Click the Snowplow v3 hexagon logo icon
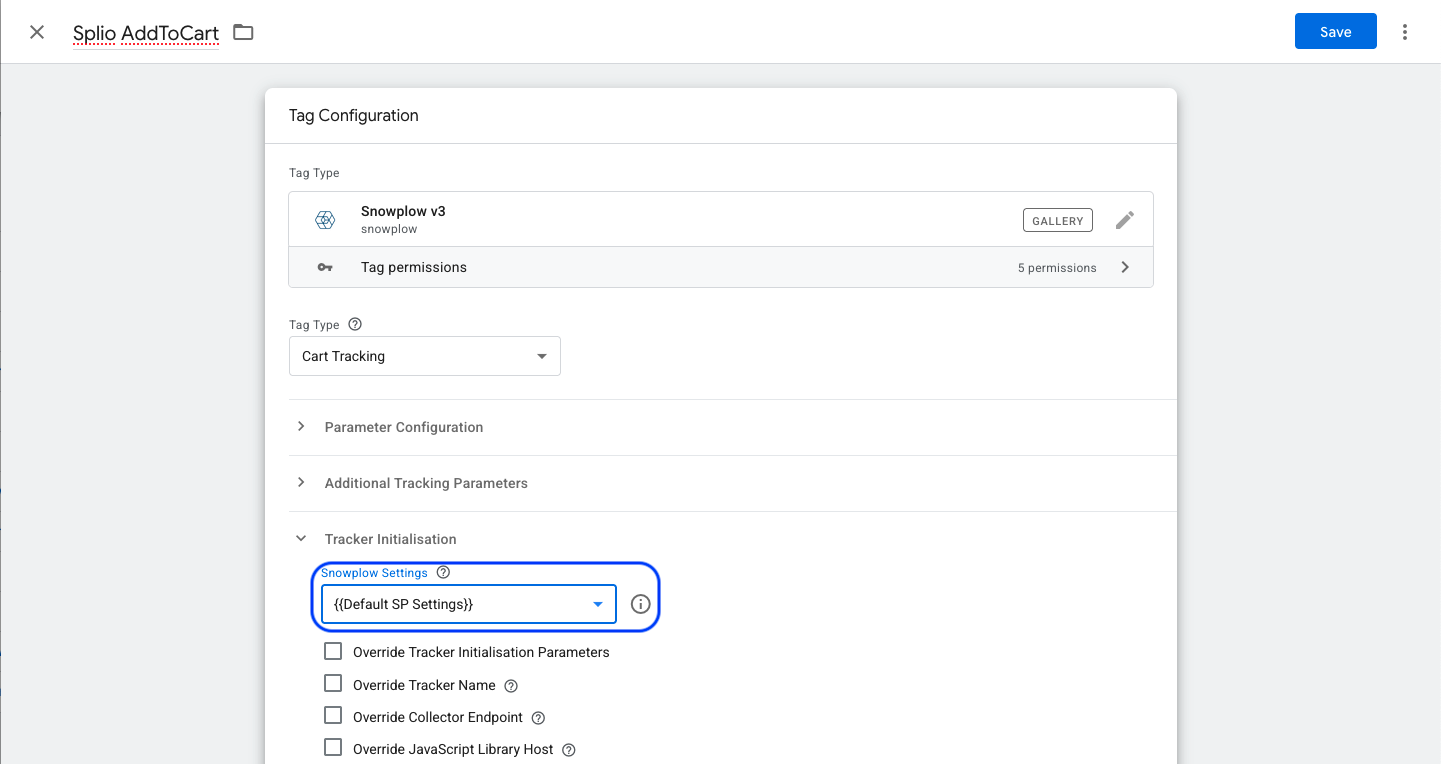 click(x=325, y=220)
